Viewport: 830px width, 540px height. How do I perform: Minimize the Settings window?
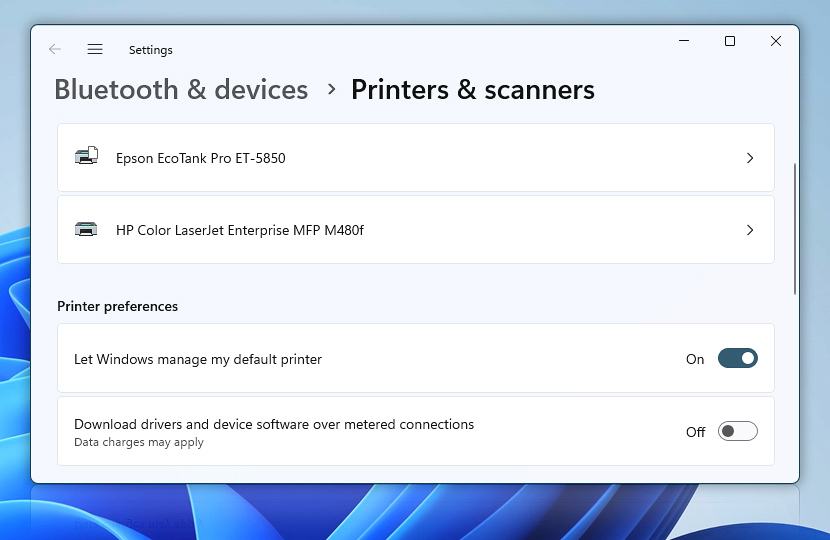(x=684, y=41)
